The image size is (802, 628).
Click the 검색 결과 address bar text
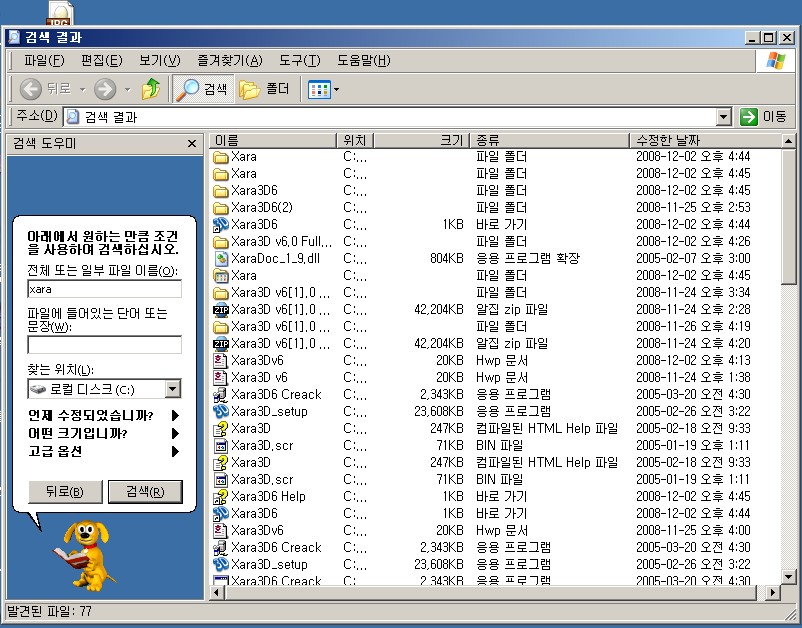click(110, 117)
